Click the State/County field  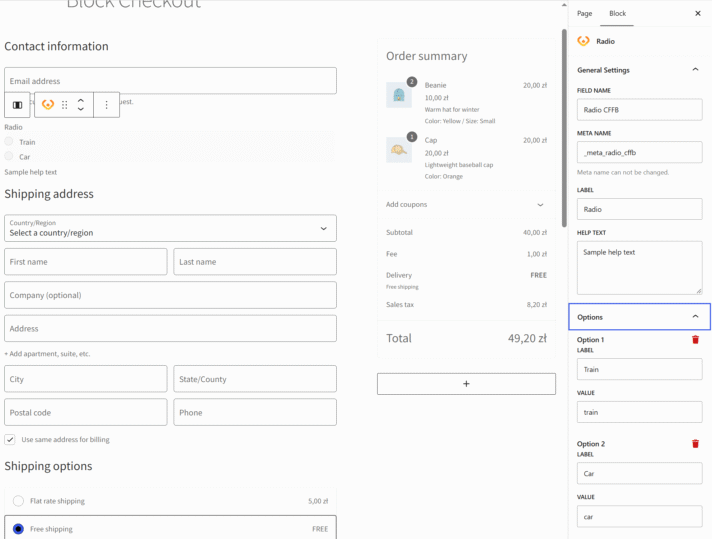[x=255, y=379]
